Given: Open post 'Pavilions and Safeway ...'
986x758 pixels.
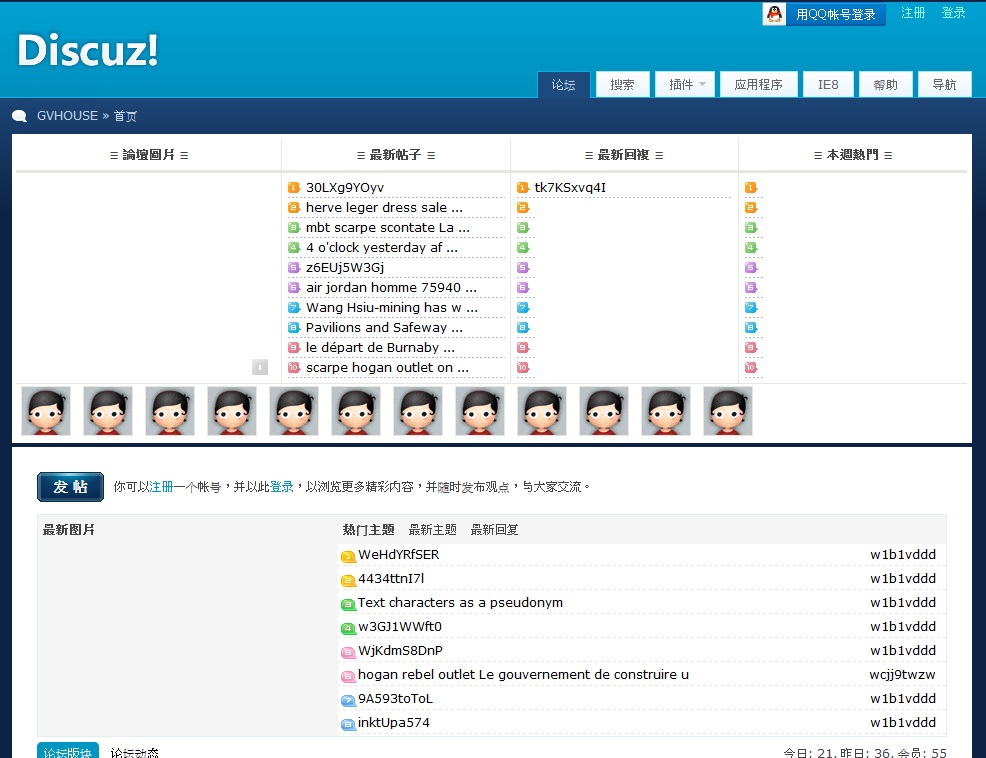Looking at the screenshot, I should pyautogui.click(x=384, y=328).
